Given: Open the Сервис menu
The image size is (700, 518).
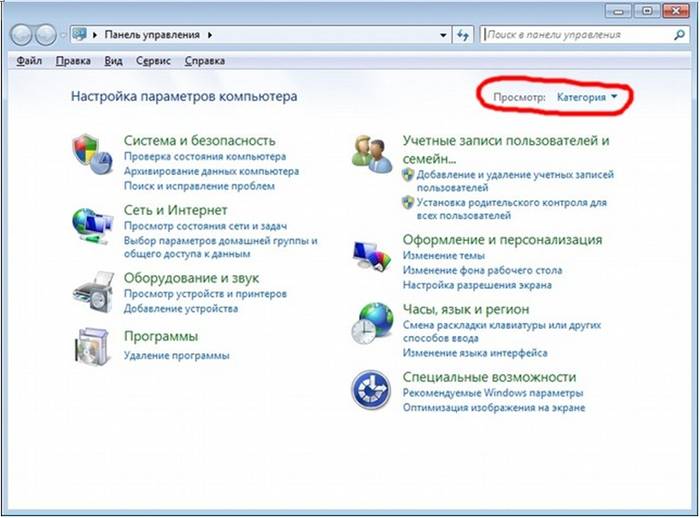Looking at the screenshot, I should tap(153, 61).
